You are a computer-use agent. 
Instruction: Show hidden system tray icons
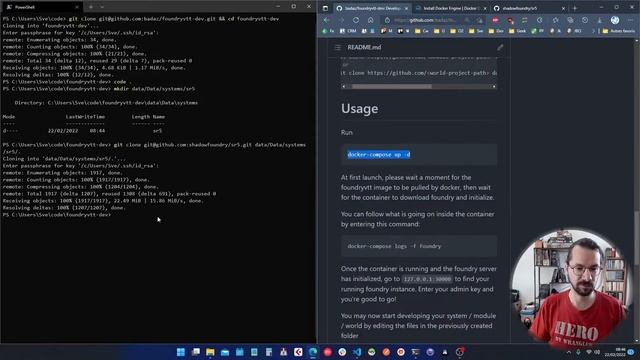(x=569, y=352)
